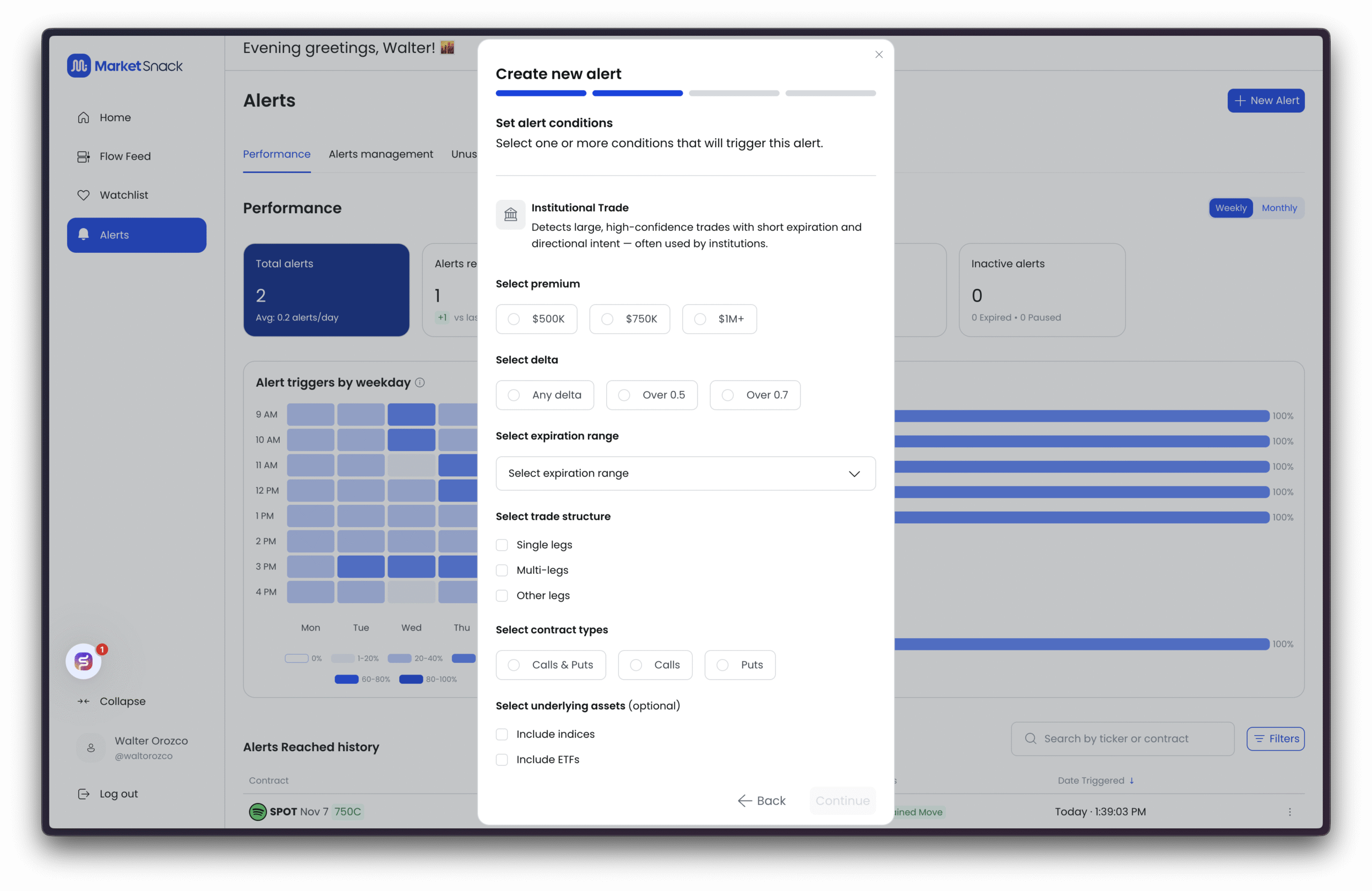This screenshot has height=891, width=1372.
Task: Choose the Over 0.7 delta option
Action: [x=755, y=395]
